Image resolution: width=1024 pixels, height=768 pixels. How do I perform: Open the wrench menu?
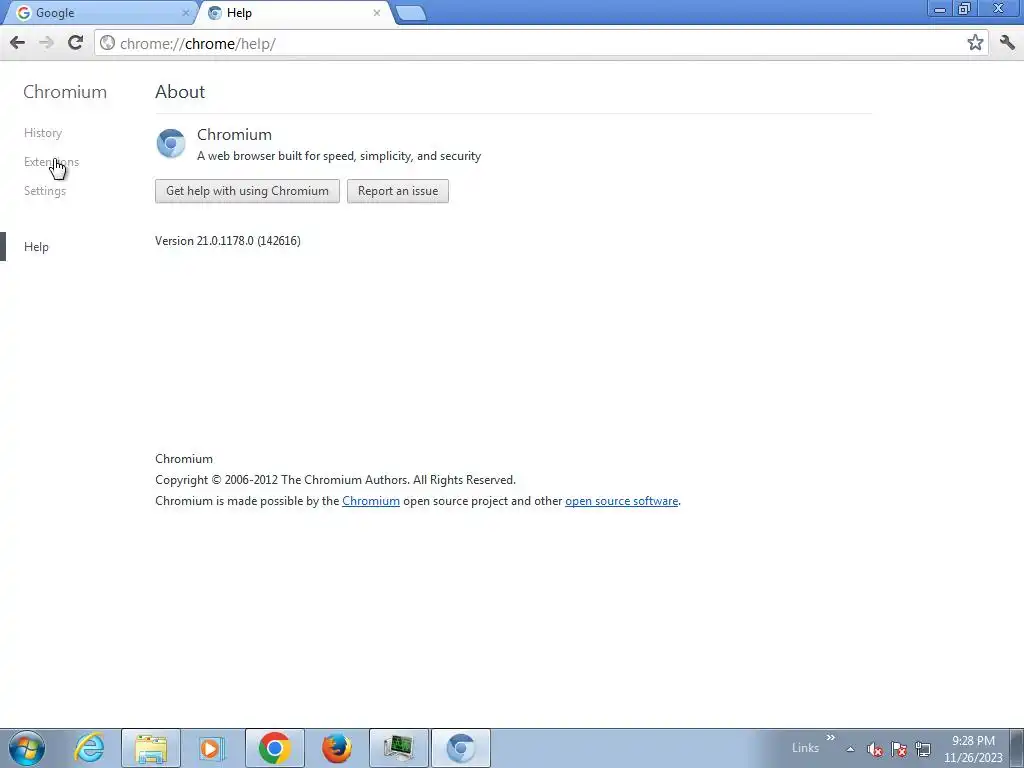[x=1007, y=43]
